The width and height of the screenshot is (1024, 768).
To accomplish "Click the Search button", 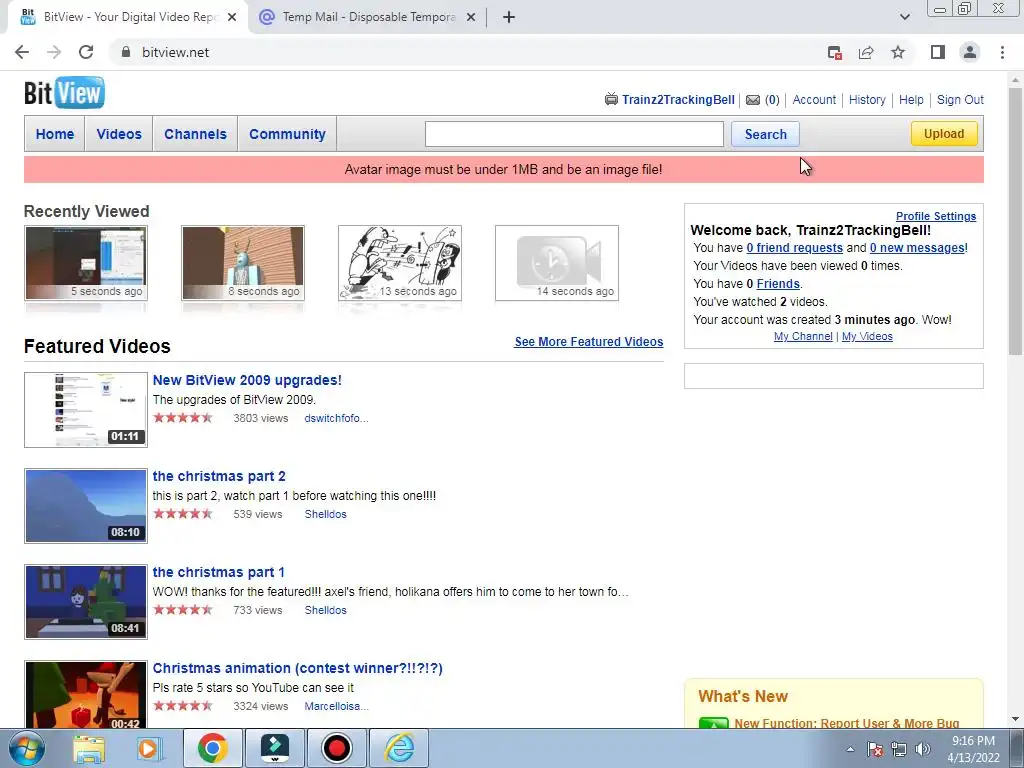I will 765,134.
